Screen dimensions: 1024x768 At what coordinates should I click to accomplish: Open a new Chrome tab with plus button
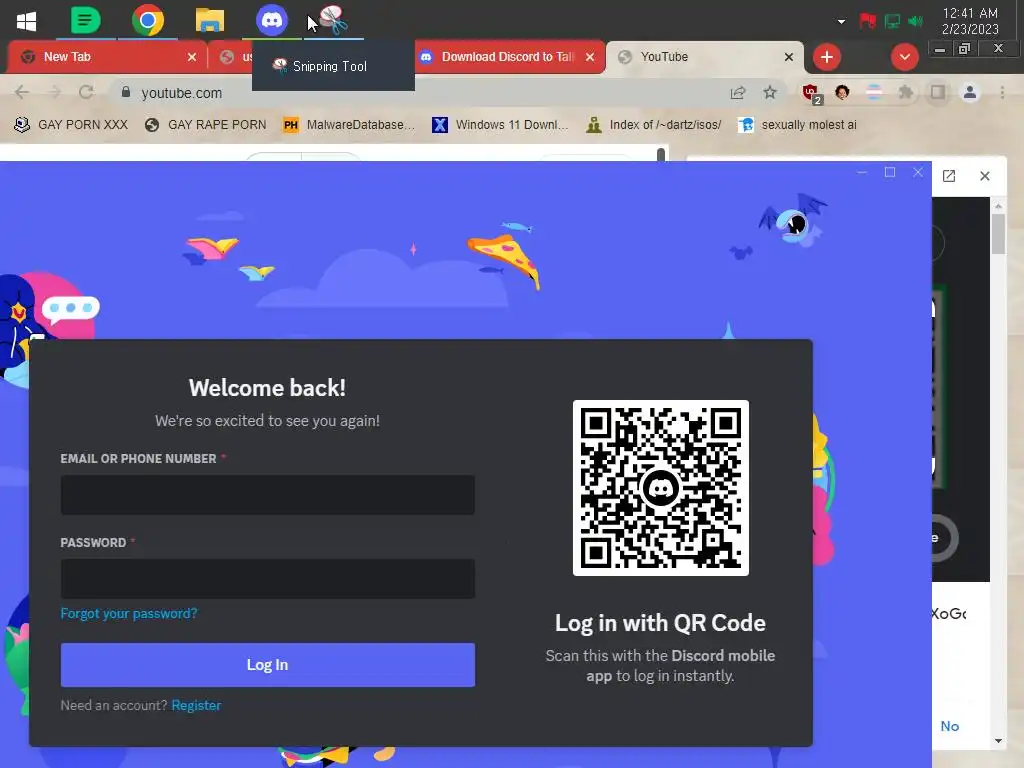tap(827, 57)
